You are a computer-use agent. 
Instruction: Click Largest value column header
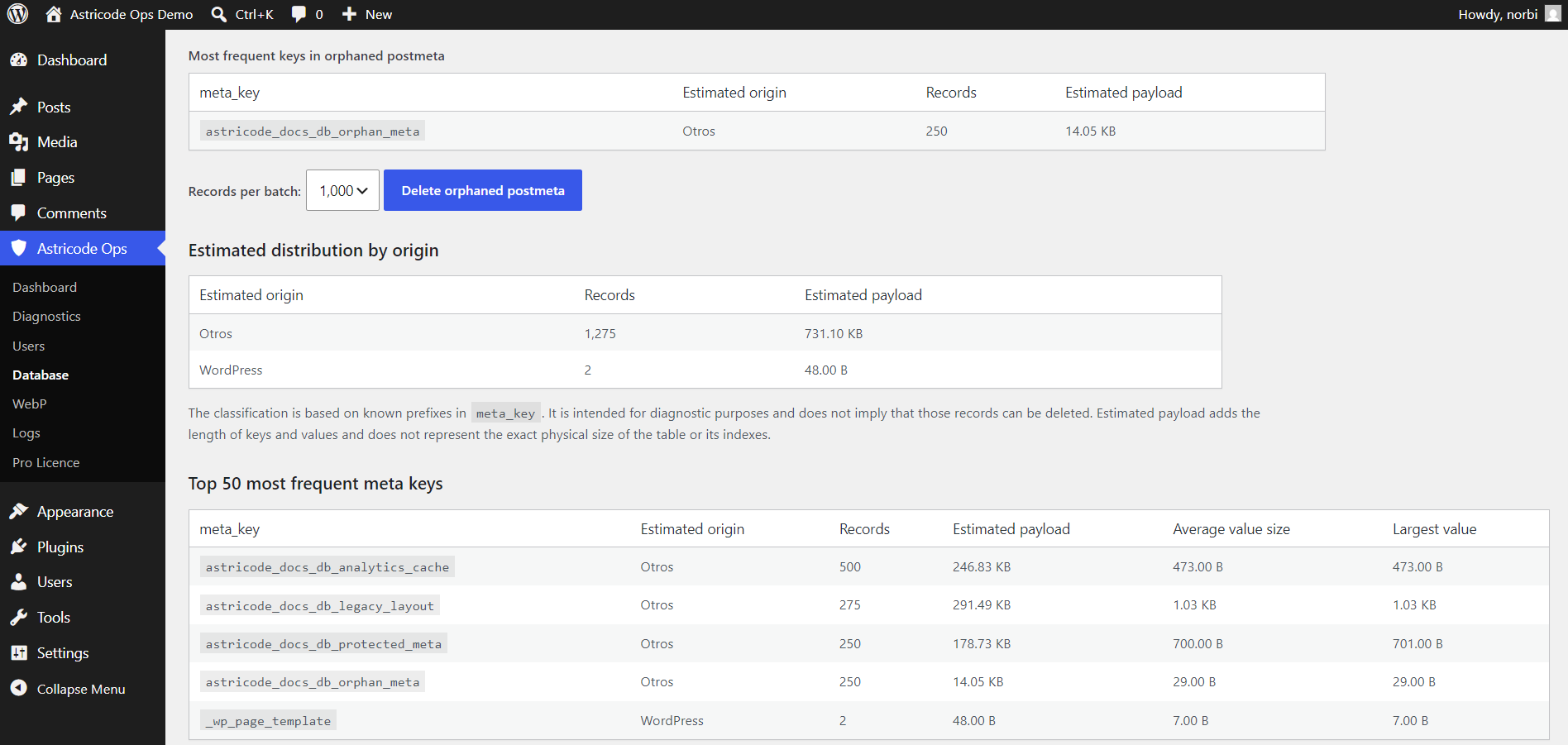(1435, 529)
